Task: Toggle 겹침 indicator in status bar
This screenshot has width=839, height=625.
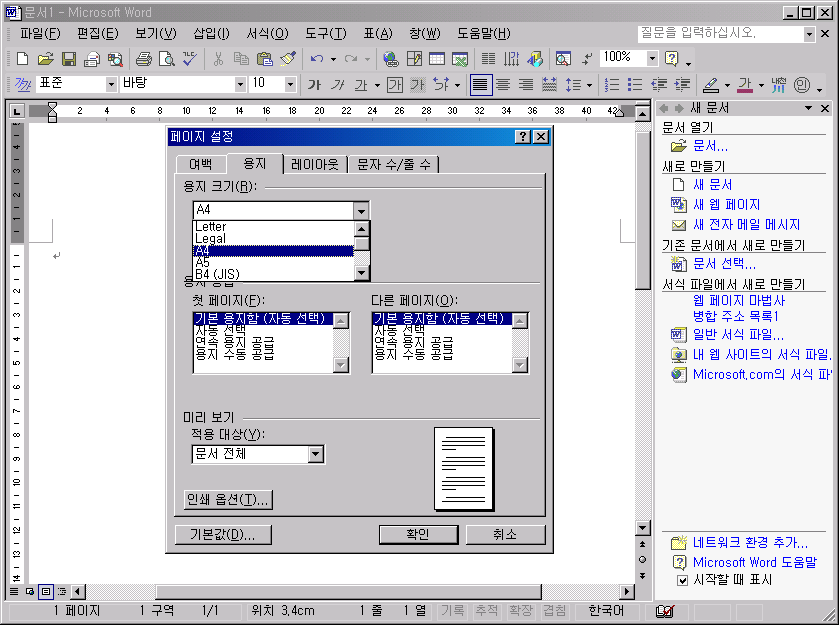Action: click(555, 611)
